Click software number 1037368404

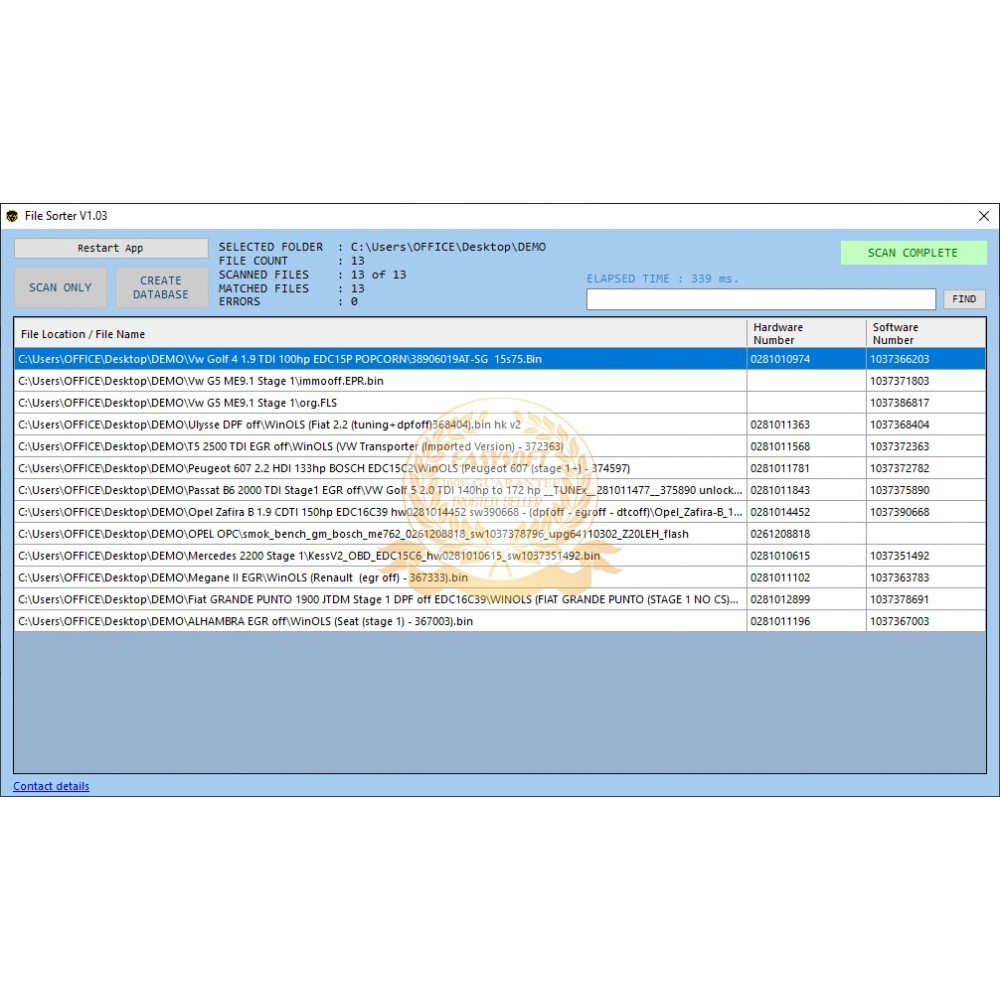(x=900, y=425)
